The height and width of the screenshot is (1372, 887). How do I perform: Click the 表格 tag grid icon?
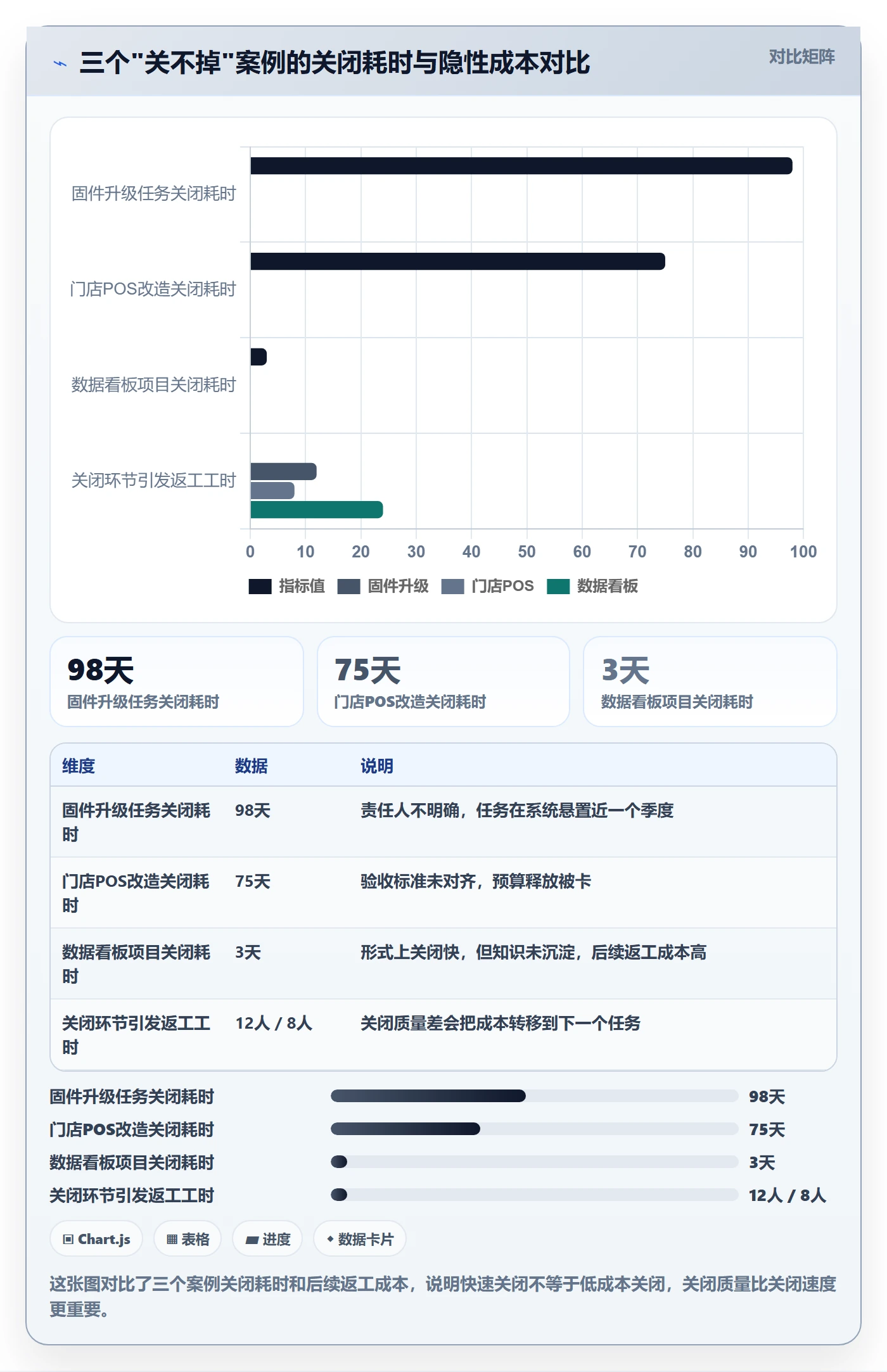[x=172, y=1240]
